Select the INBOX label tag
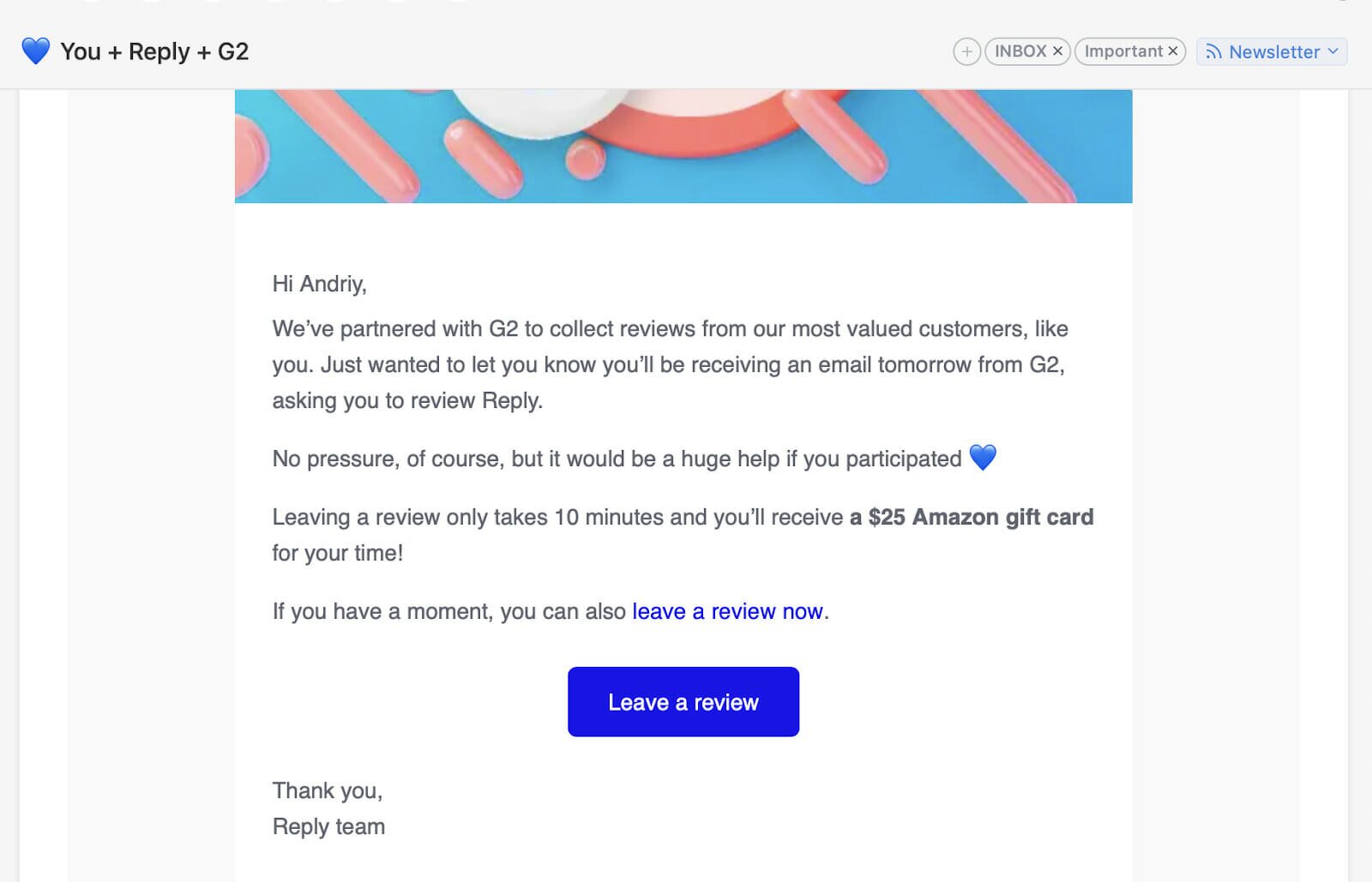Image resolution: width=1372 pixels, height=882 pixels. click(x=1020, y=51)
